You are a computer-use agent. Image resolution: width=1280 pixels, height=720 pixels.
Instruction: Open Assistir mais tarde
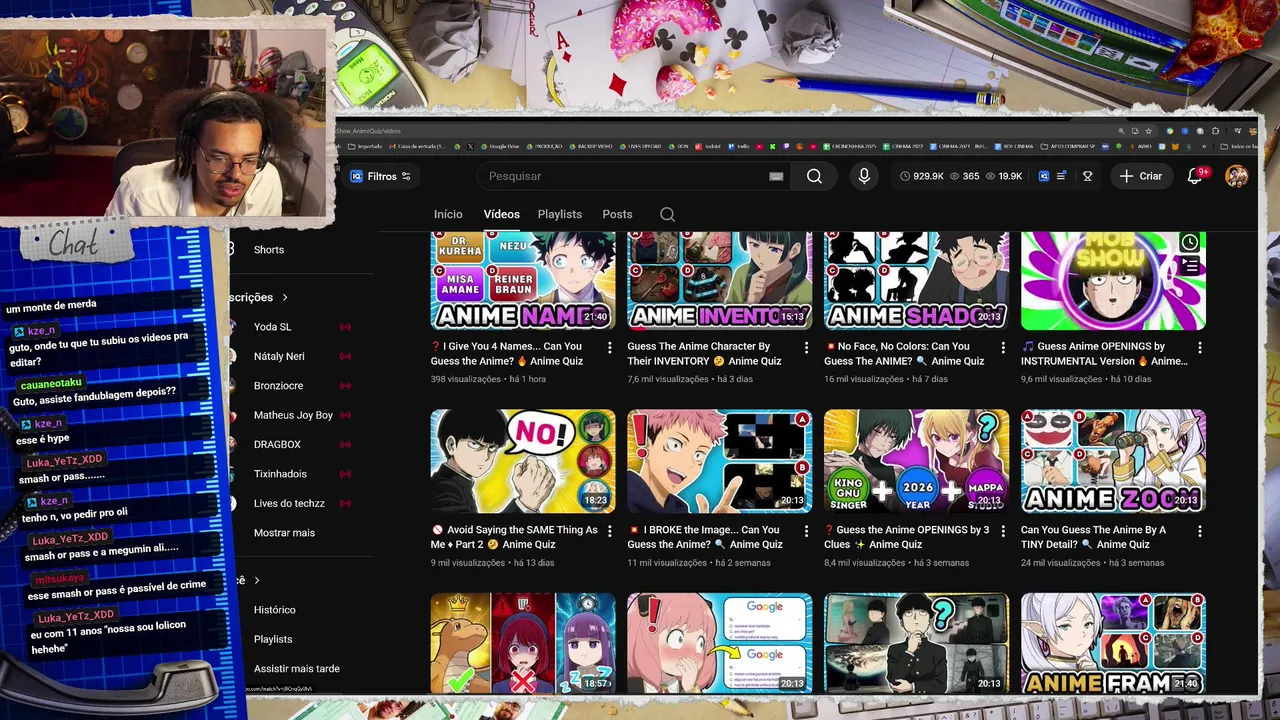pyautogui.click(x=297, y=668)
